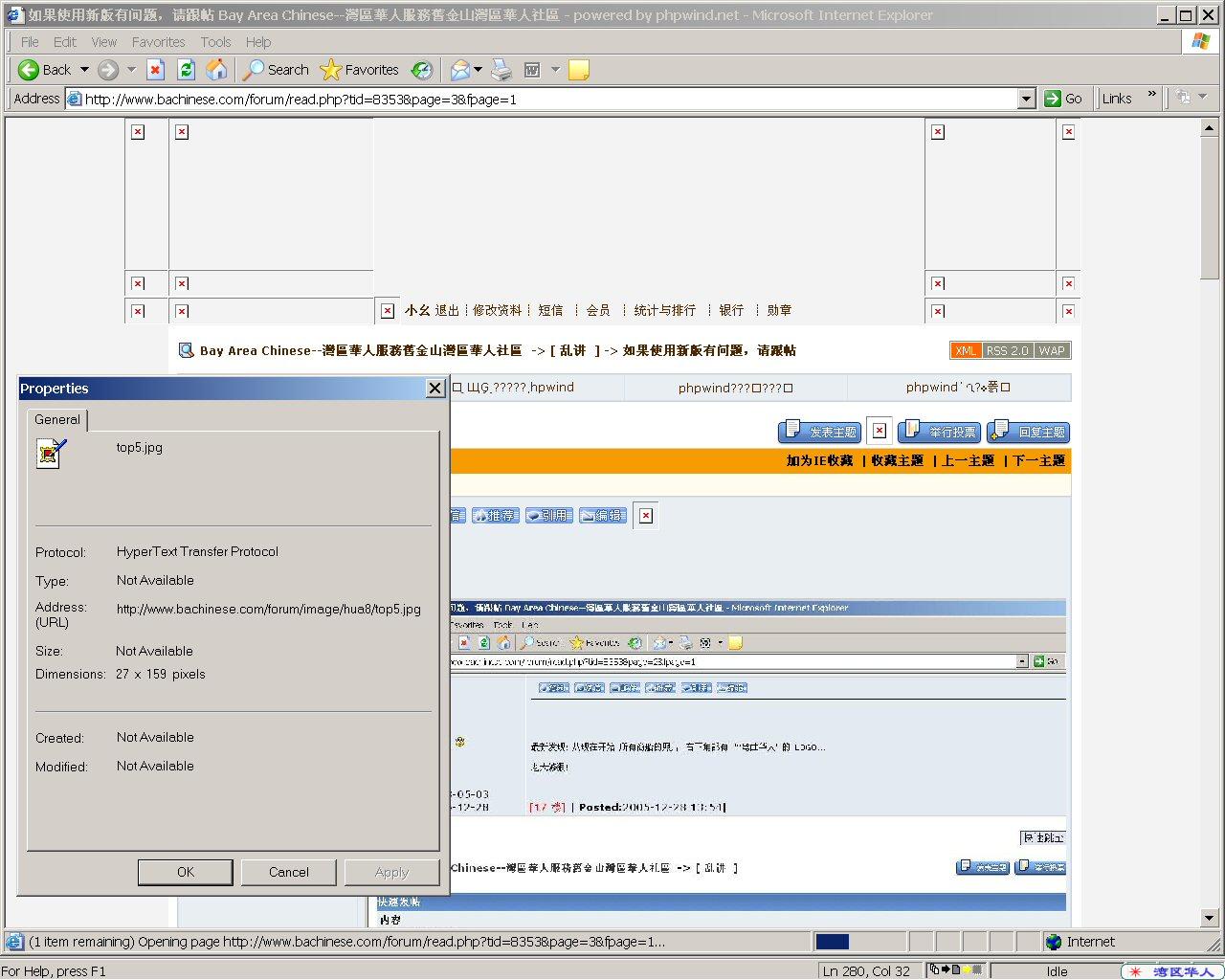Open the Search pane

[276, 70]
